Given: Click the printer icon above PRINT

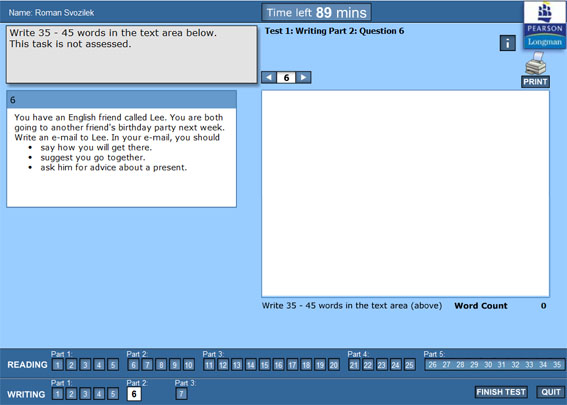Looking at the screenshot, I should point(536,63).
